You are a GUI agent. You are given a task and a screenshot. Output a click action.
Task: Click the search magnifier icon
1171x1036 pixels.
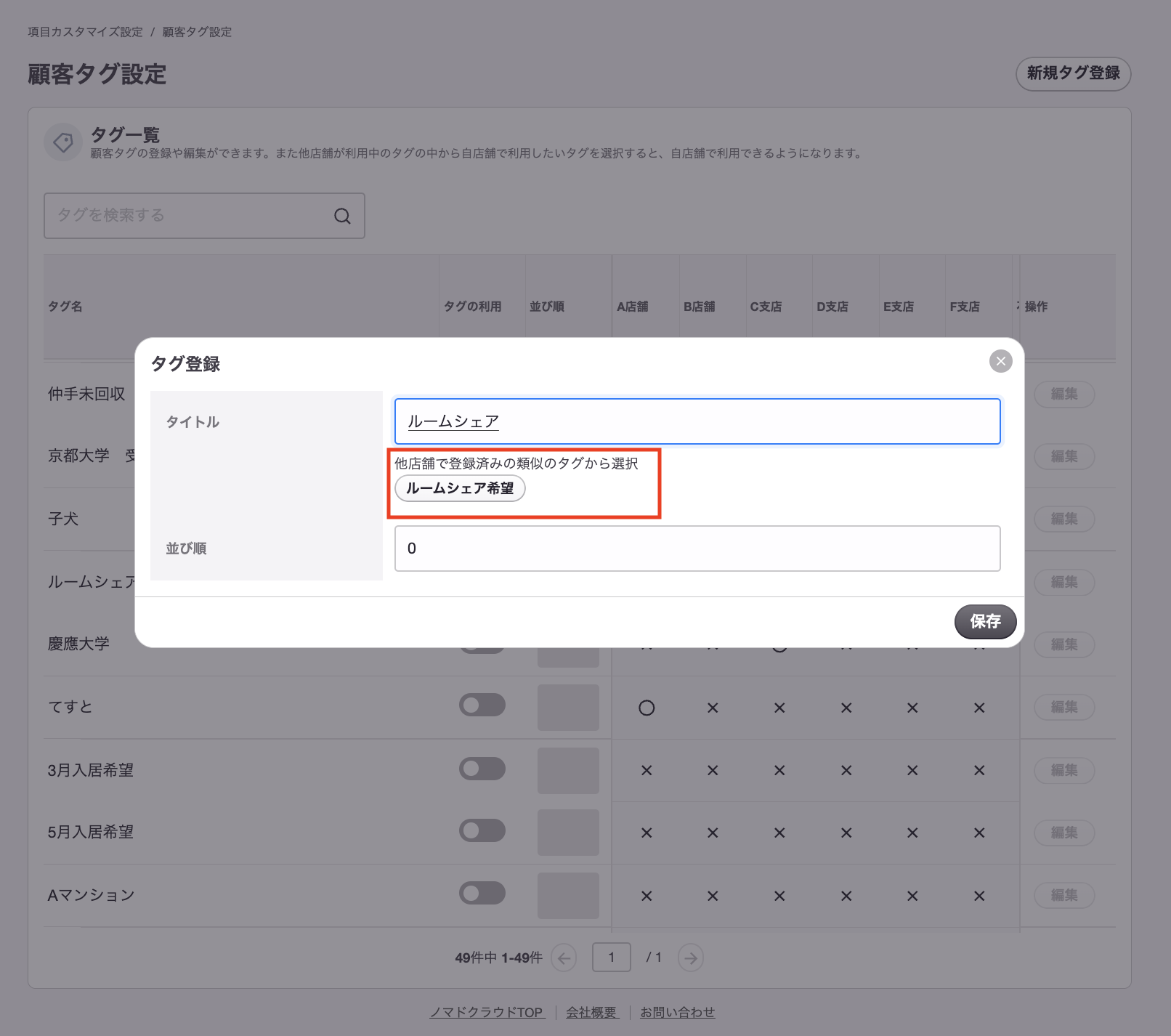click(342, 216)
